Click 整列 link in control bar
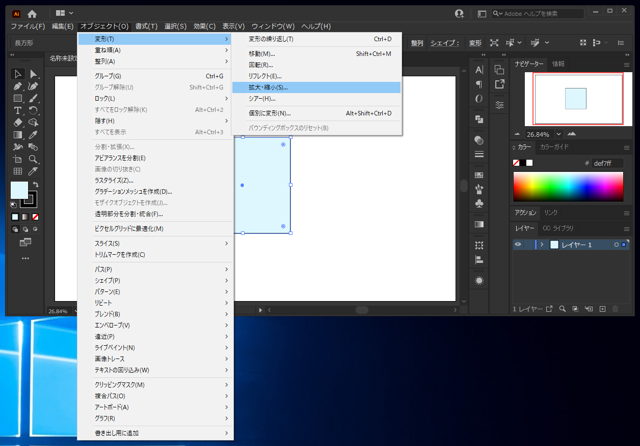This screenshot has width=640, height=446. click(417, 43)
